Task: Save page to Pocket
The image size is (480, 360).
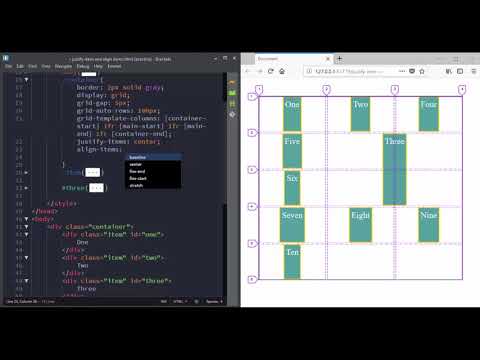Action: tap(412, 71)
